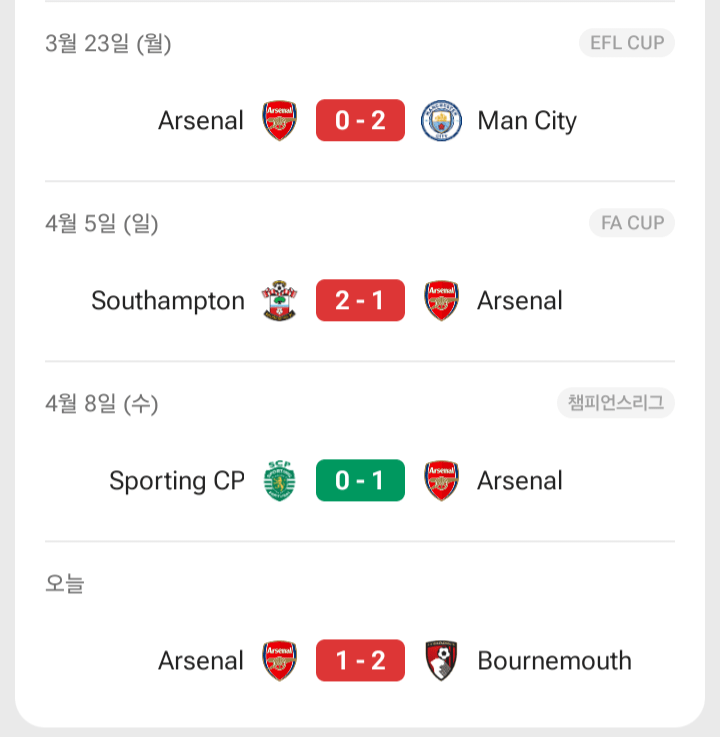This screenshot has width=720, height=737.
Task: Click the Man City team name
Action: (x=527, y=121)
